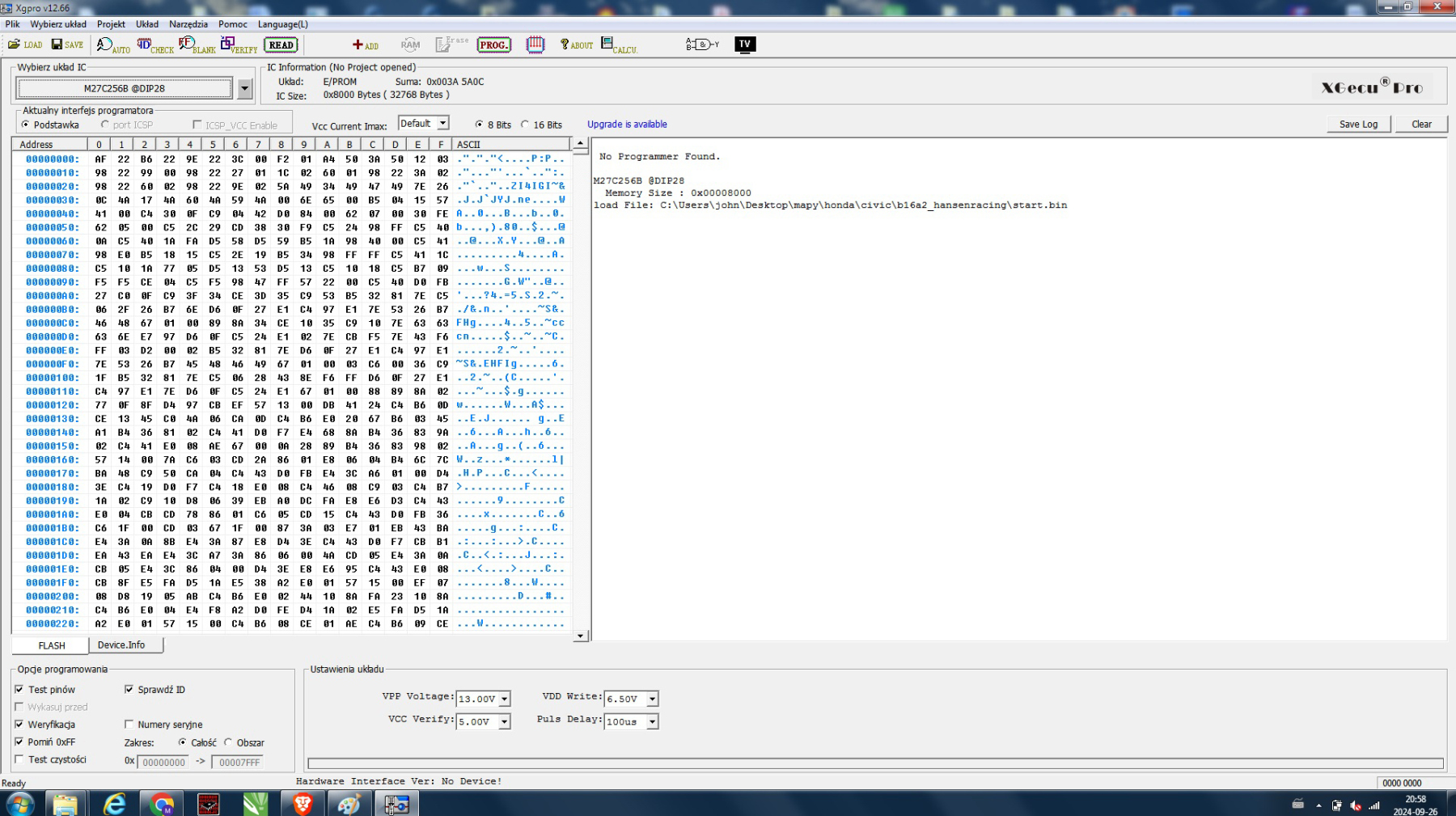
Task: Open the Puls Delay dropdown
Action: [652, 721]
